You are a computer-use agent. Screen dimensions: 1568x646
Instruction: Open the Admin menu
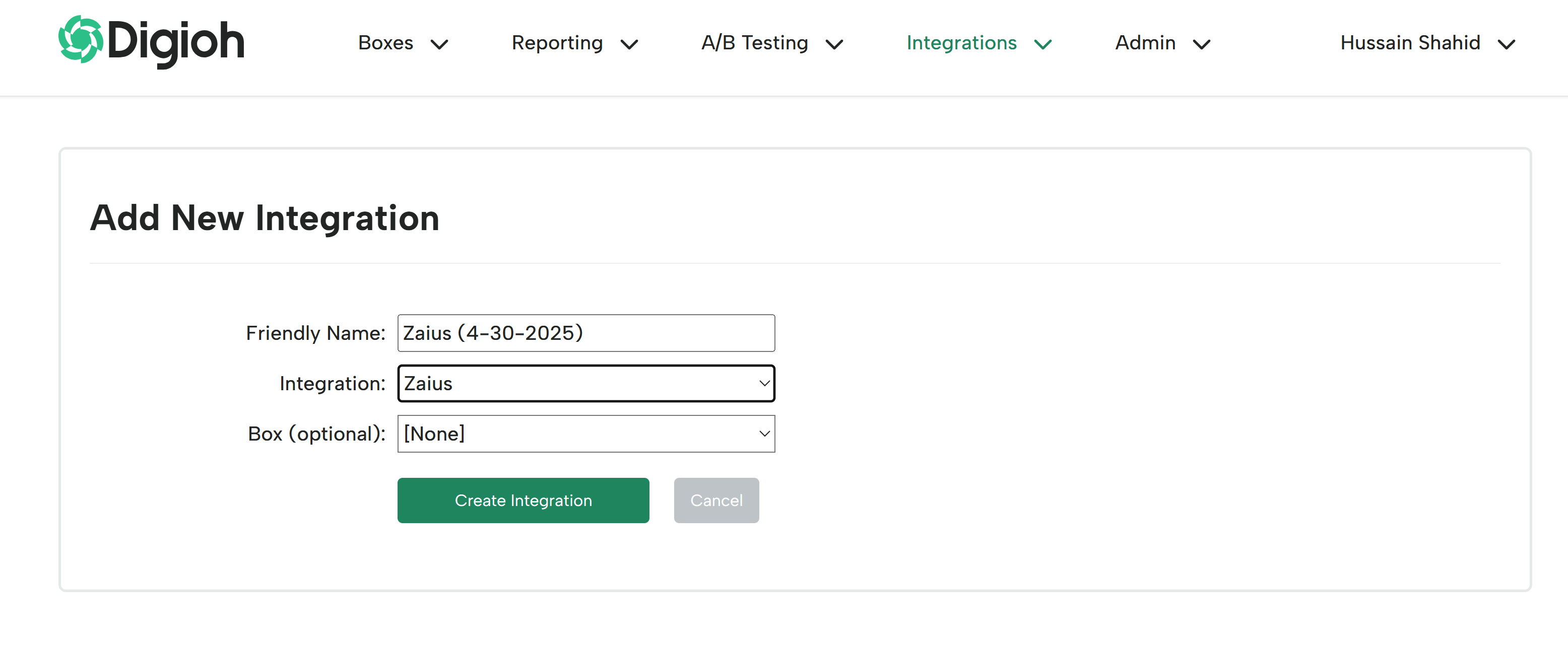tap(1162, 43)
